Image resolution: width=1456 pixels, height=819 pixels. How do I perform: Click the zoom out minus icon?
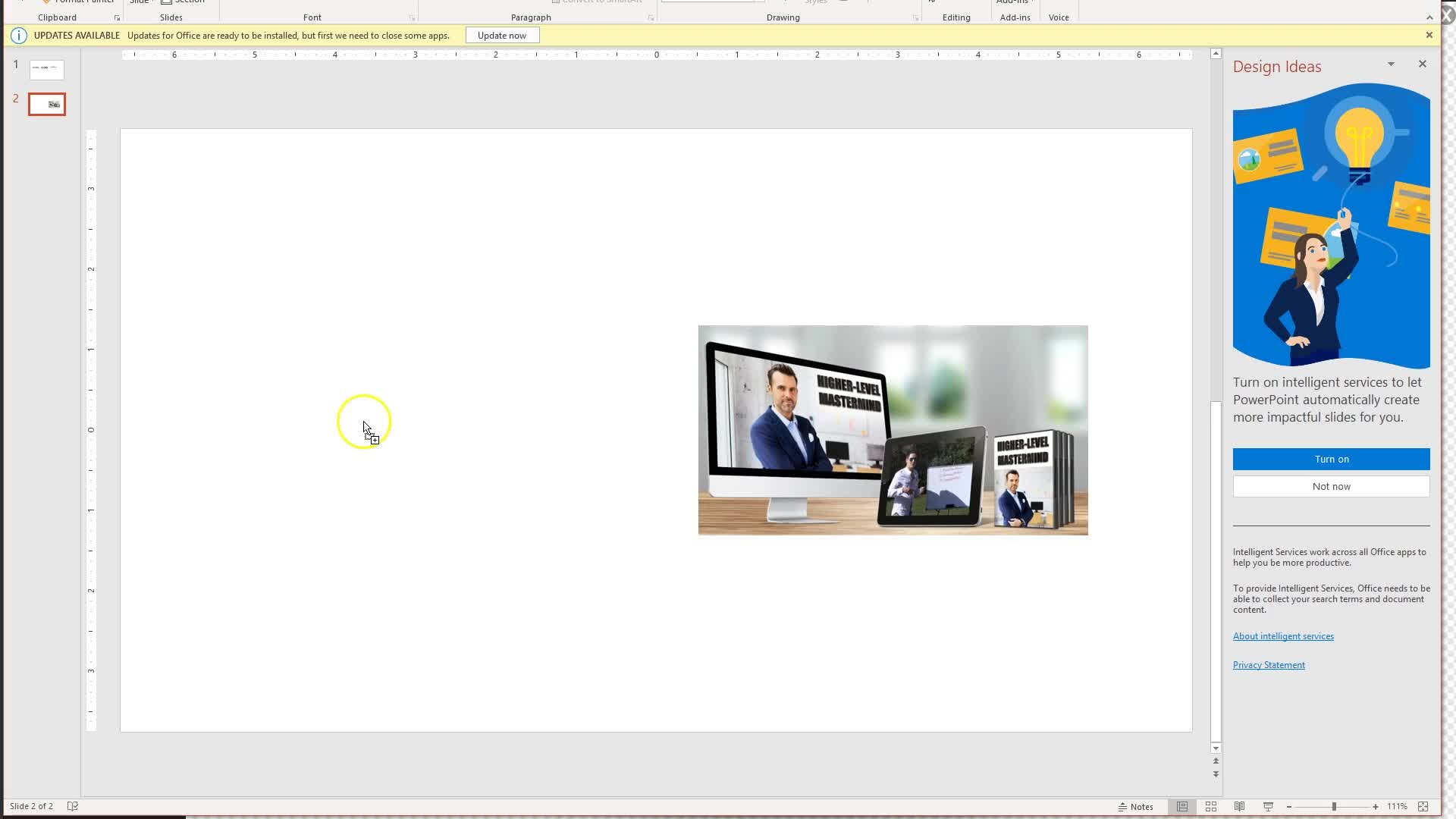click(x=1289, y=807)
